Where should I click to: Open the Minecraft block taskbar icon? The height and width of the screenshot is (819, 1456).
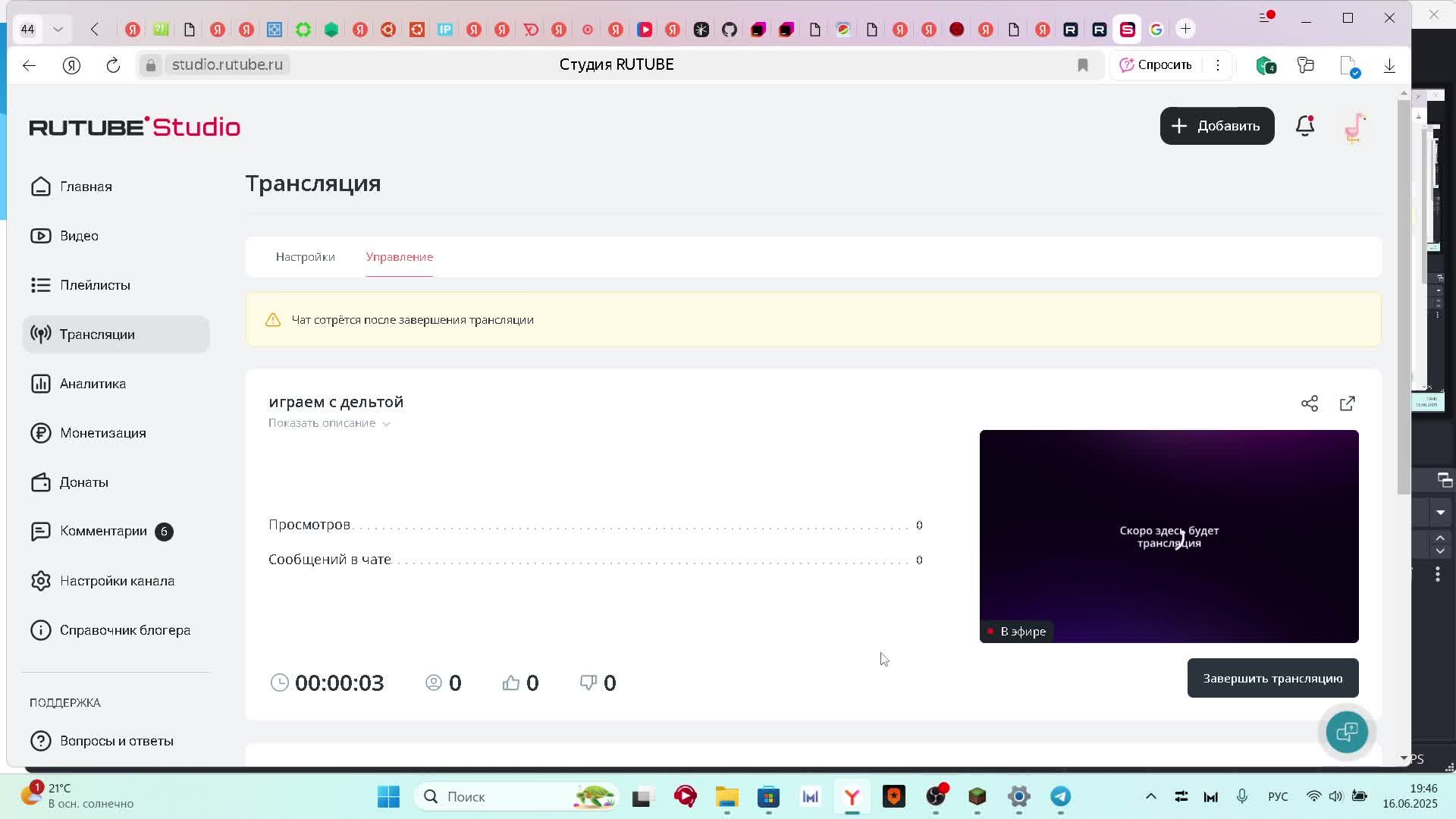(977, 796)
